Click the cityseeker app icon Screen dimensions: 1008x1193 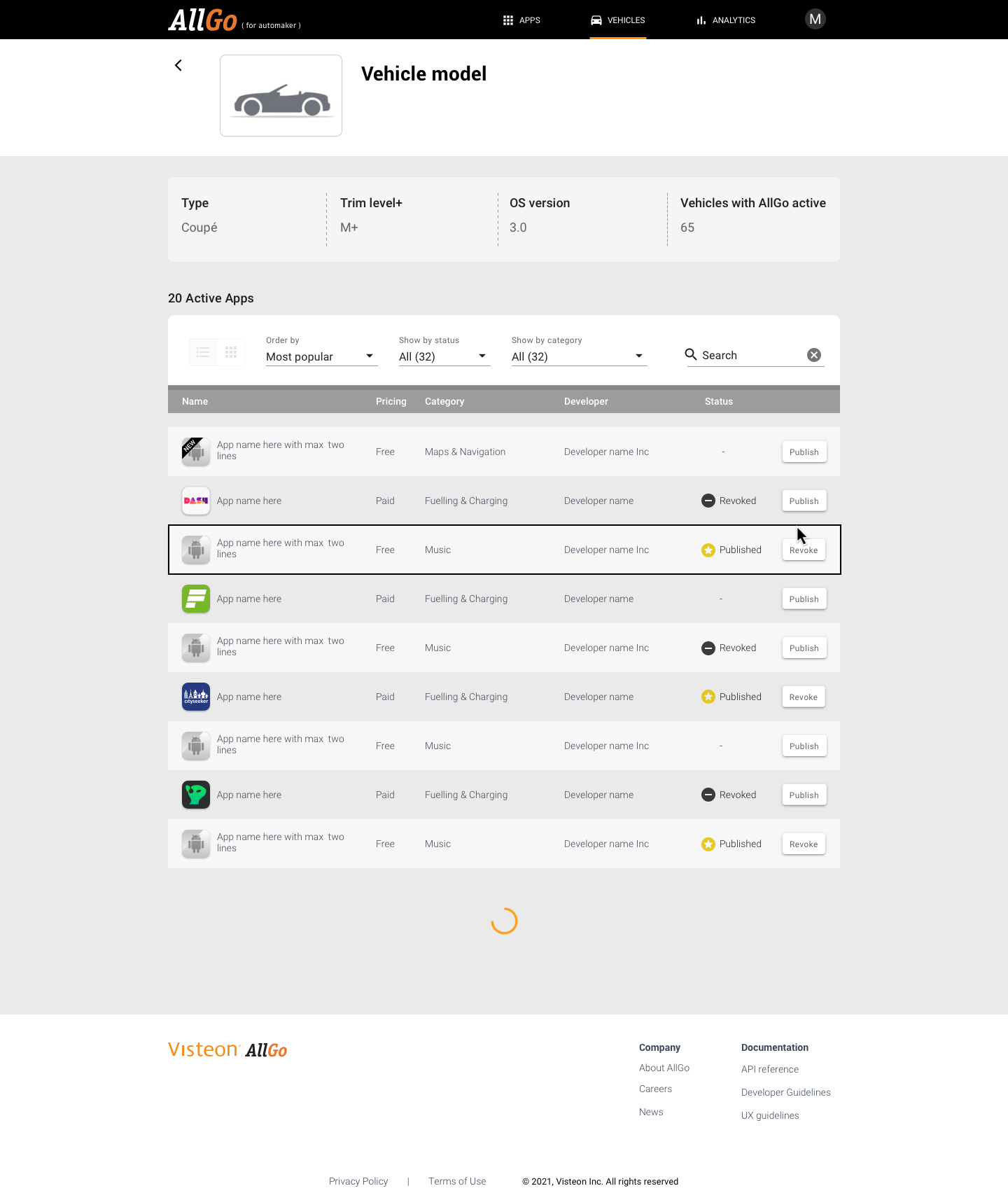point(196,697)
